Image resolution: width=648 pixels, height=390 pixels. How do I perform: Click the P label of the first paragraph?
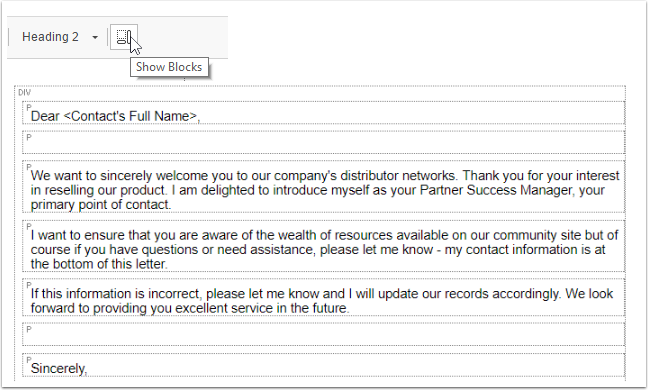click(x=29, y=107)
